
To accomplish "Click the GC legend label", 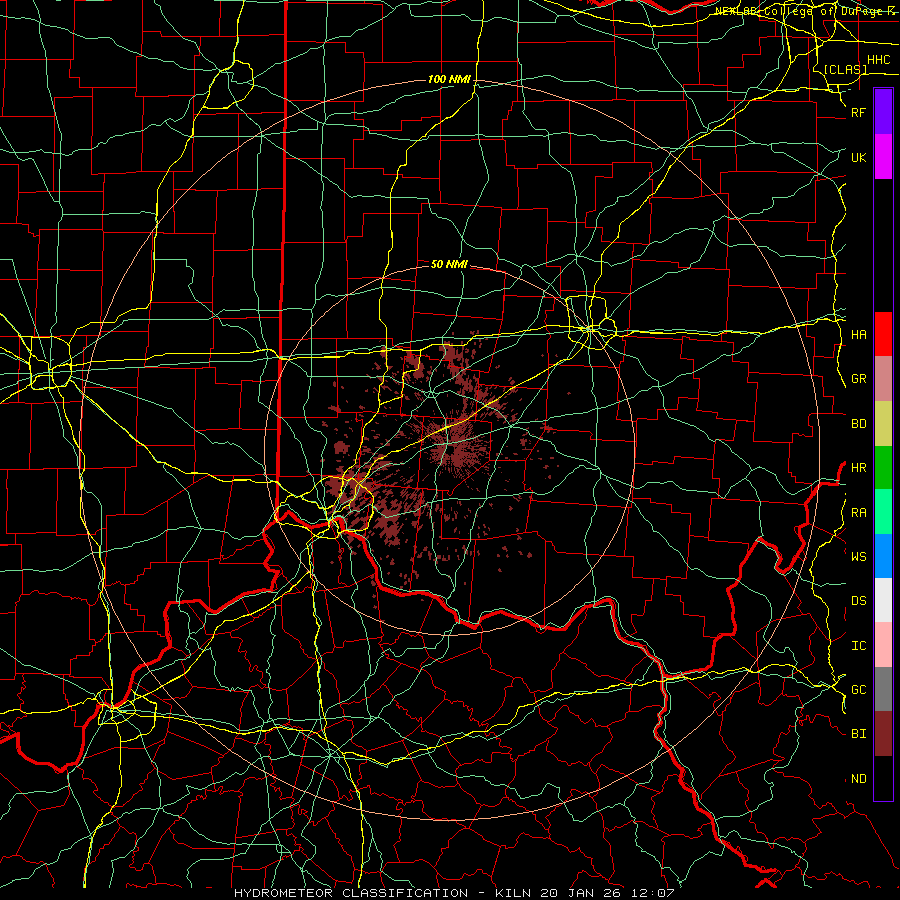I will [x=858, y=690].
